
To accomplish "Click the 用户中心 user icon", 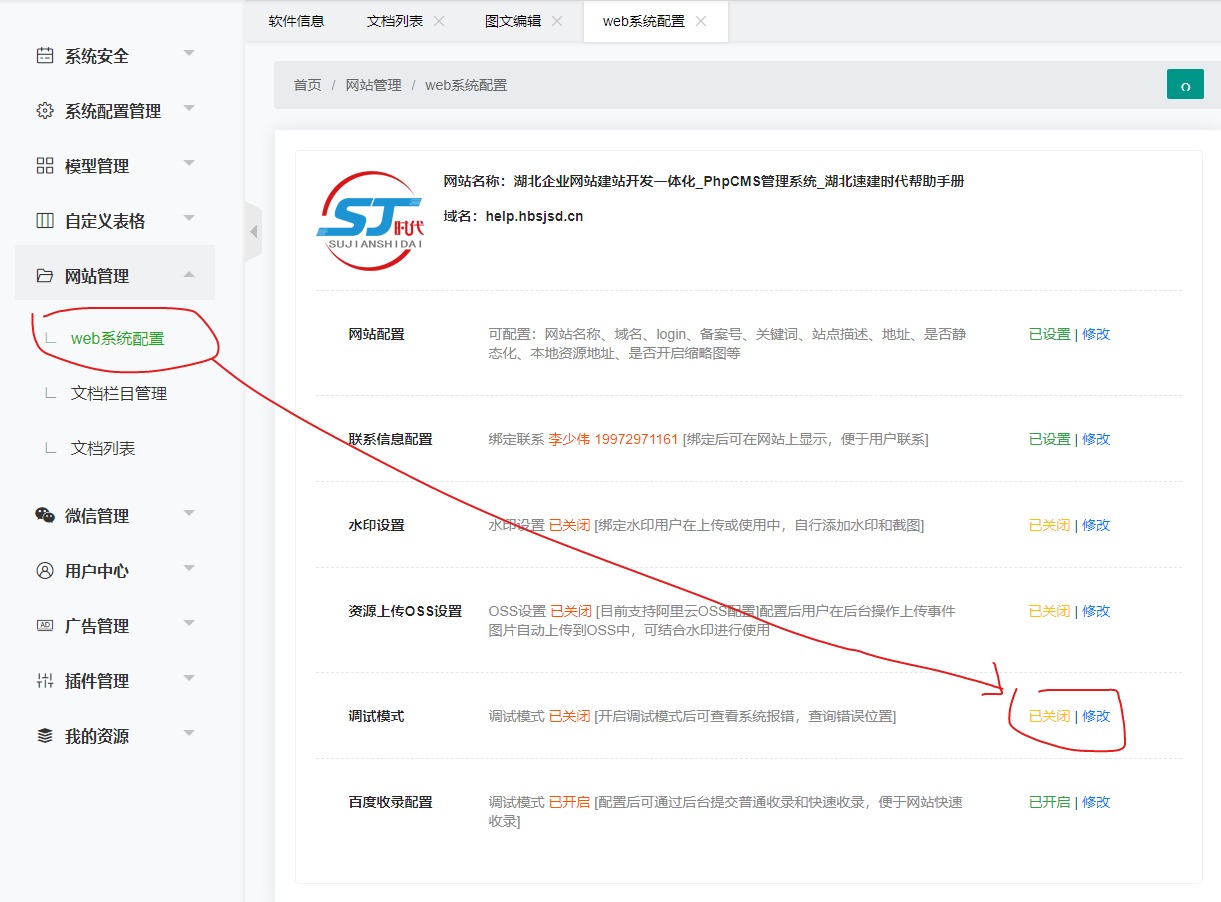I will tap(45, 571).
